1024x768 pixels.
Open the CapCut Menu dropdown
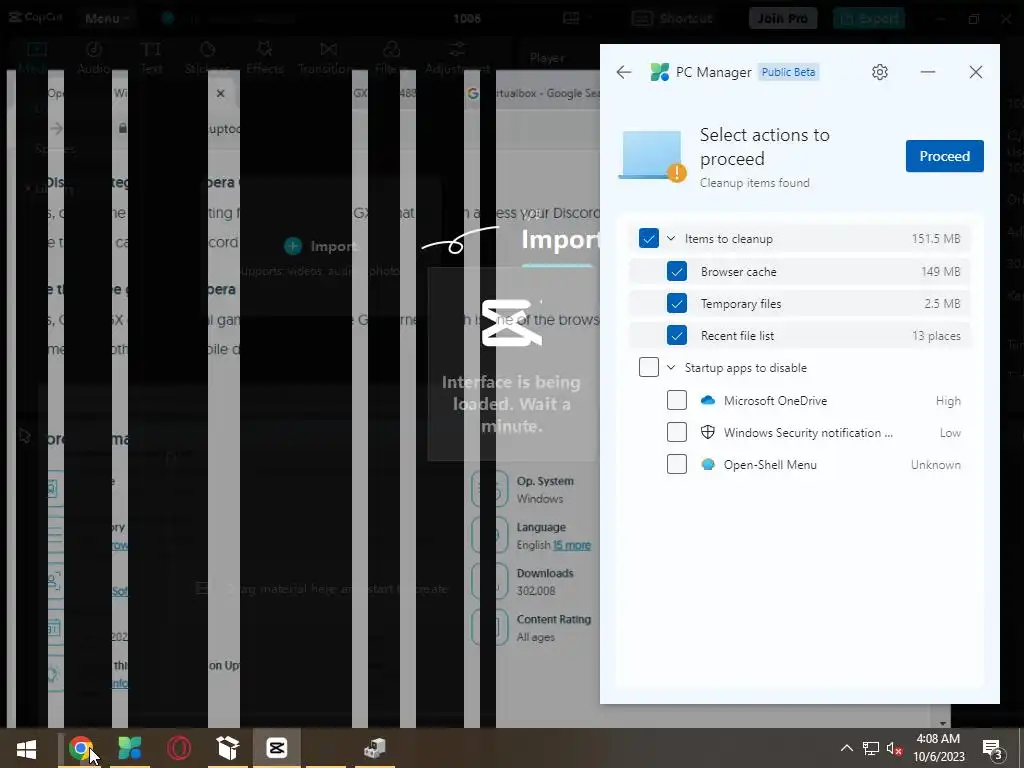coord(107,18)
